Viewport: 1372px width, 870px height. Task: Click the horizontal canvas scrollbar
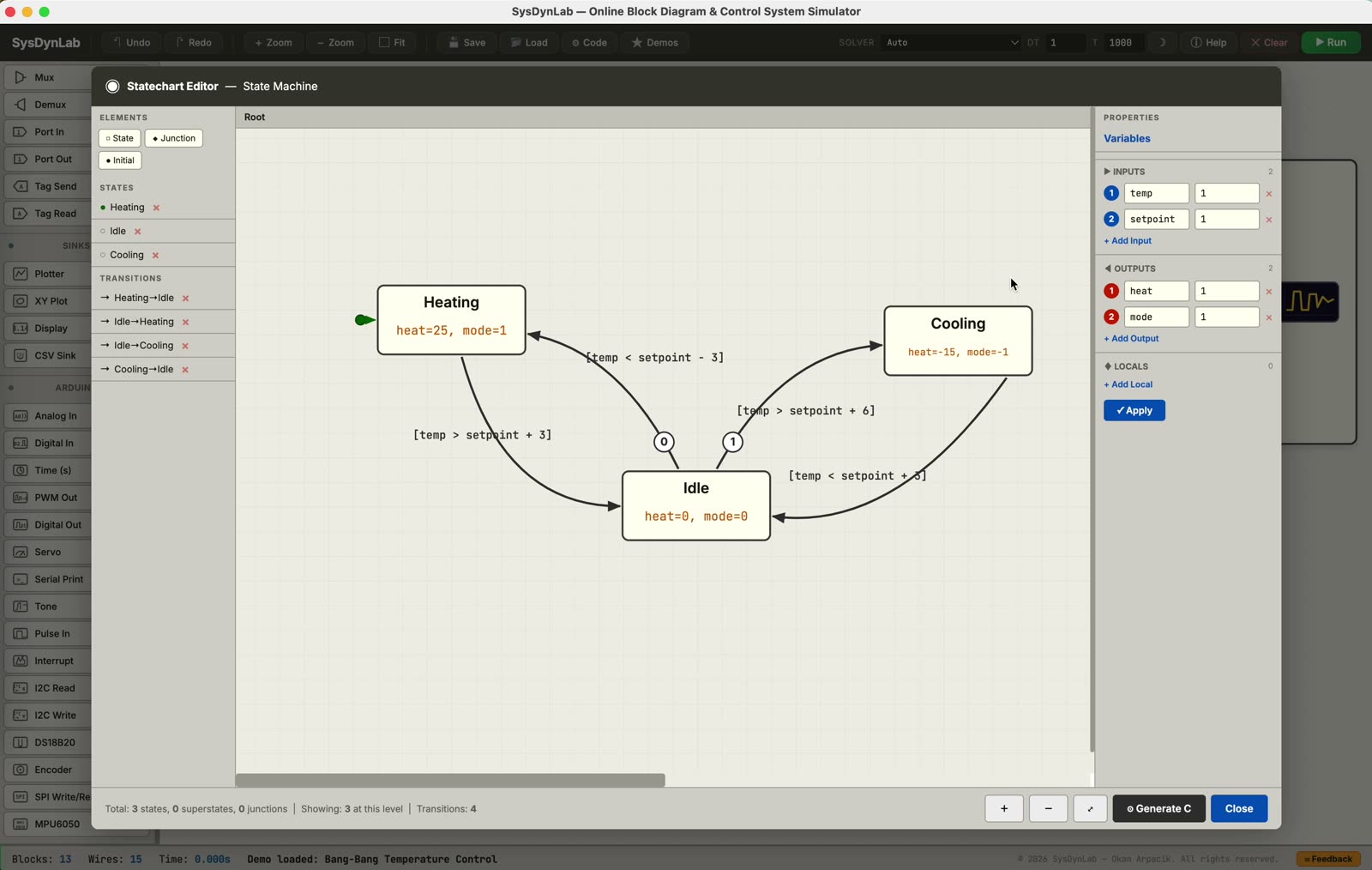point(450,780)
